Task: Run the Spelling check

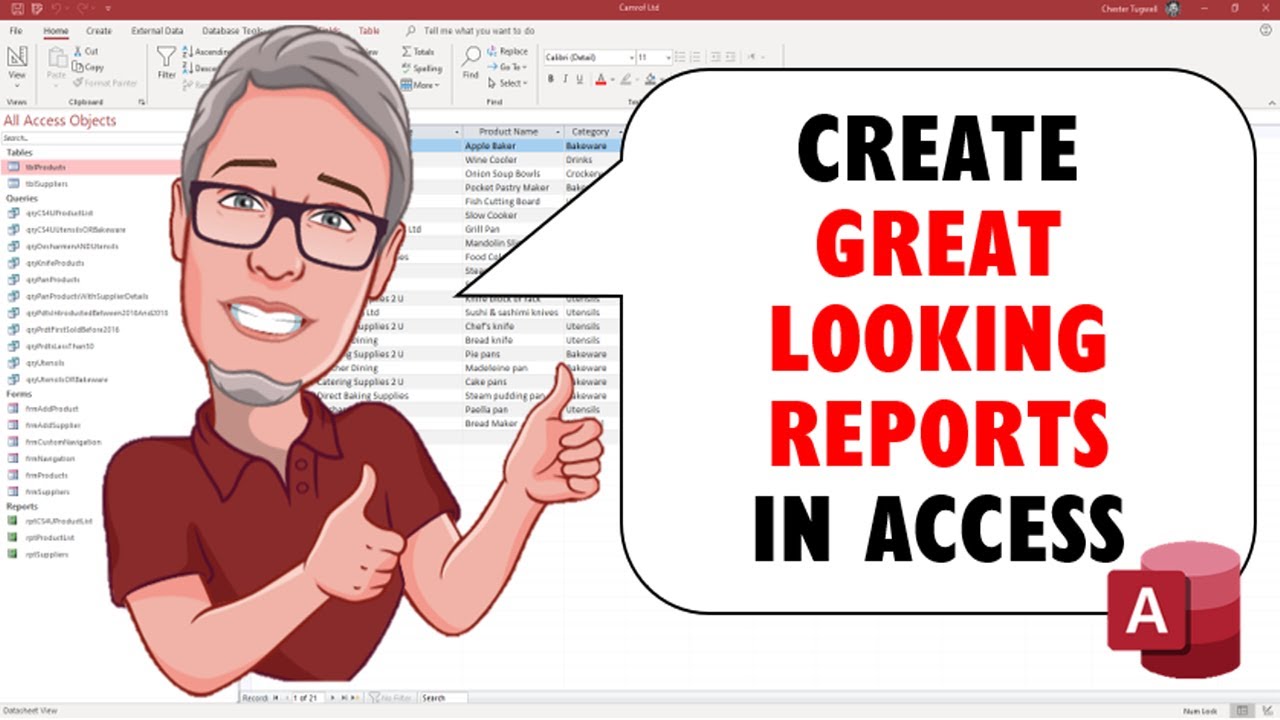Action: tap(422, 68)
